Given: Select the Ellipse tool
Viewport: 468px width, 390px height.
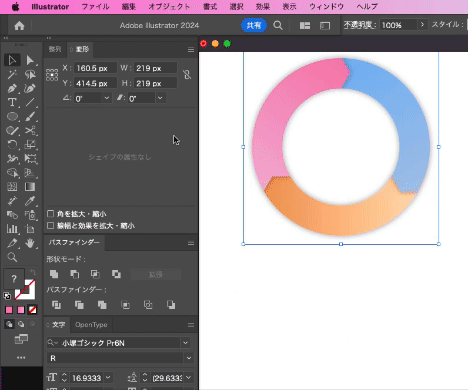Looking at the screenshot, I should point(12,116).
